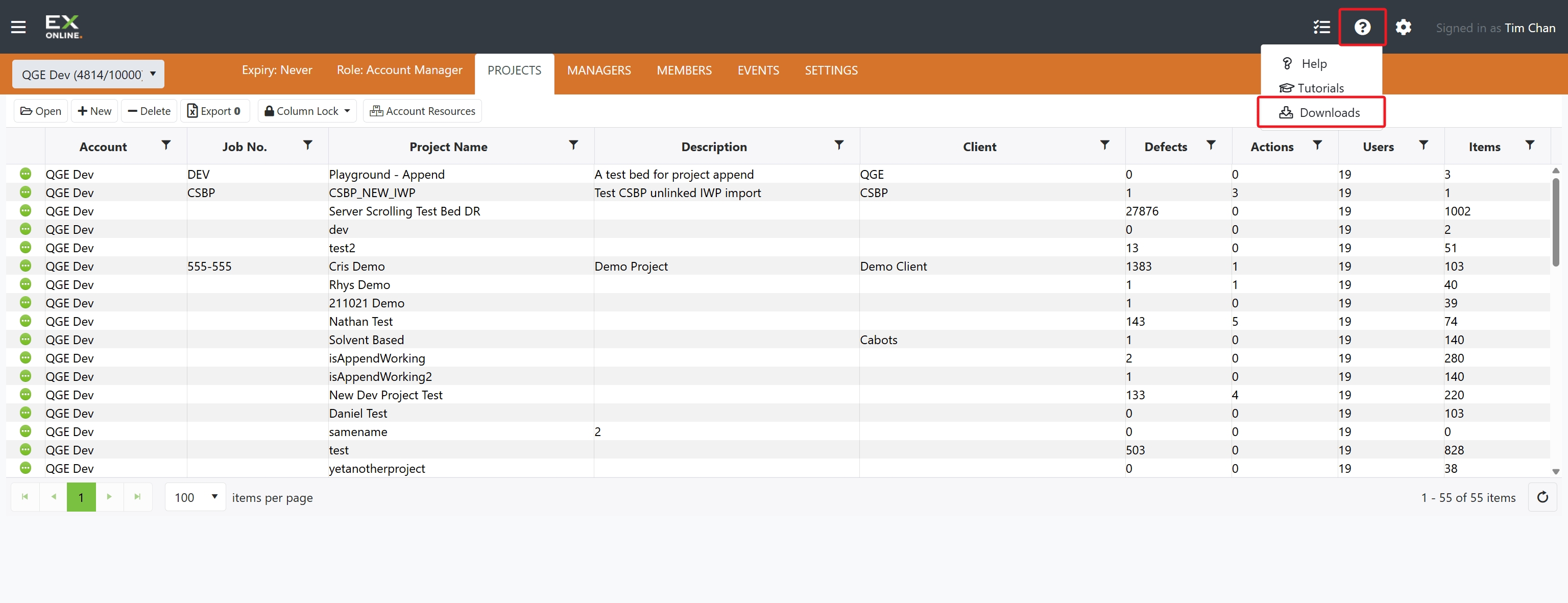Image resolution: width=1568 pixels, height=603 pixels.
Task: Filter the Users column
Action: 1424,145
